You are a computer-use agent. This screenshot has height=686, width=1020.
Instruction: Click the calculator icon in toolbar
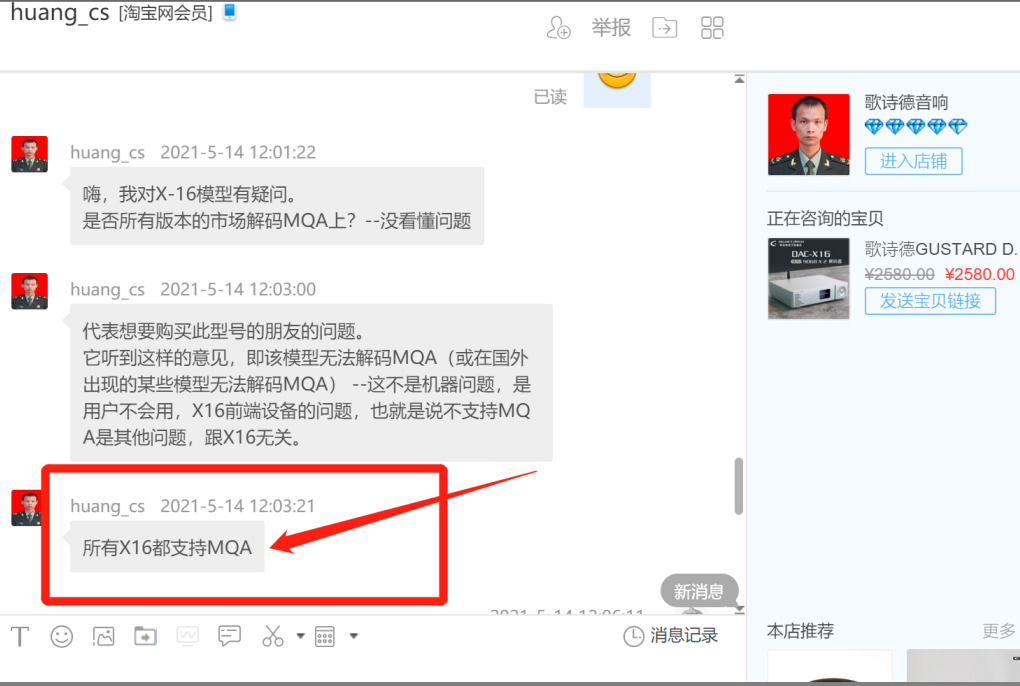click(325, 637)
